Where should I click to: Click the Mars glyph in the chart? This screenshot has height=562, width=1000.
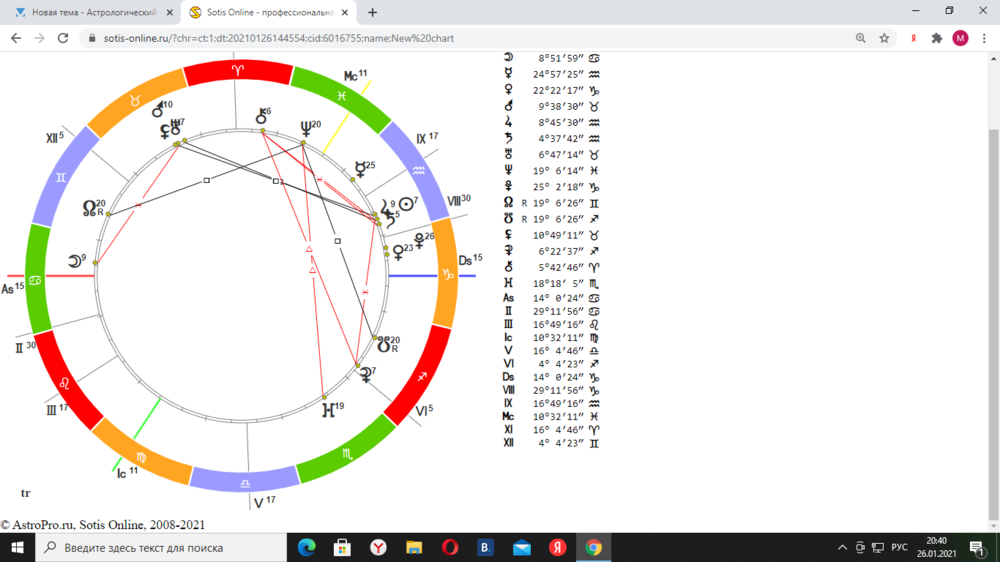tap(158, 111)
